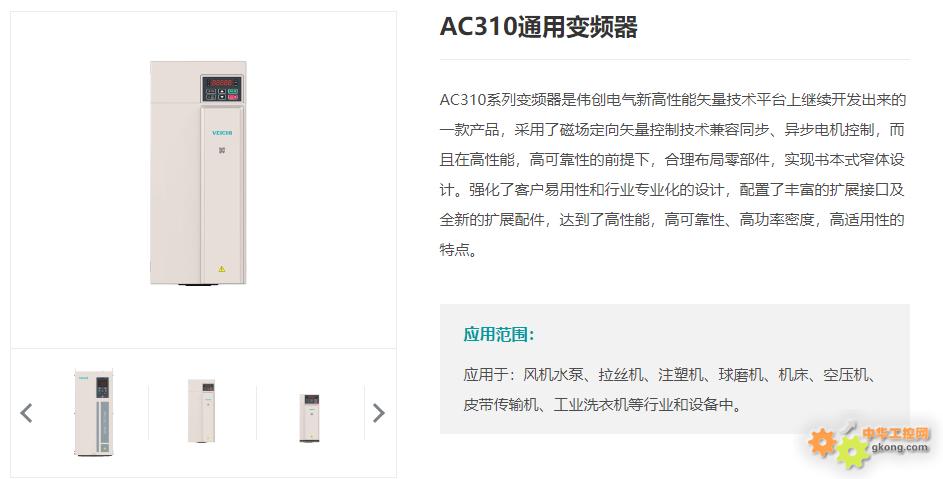Click the green gear watermark icon
The image size is (943, 479).
(x=853, y=453)
